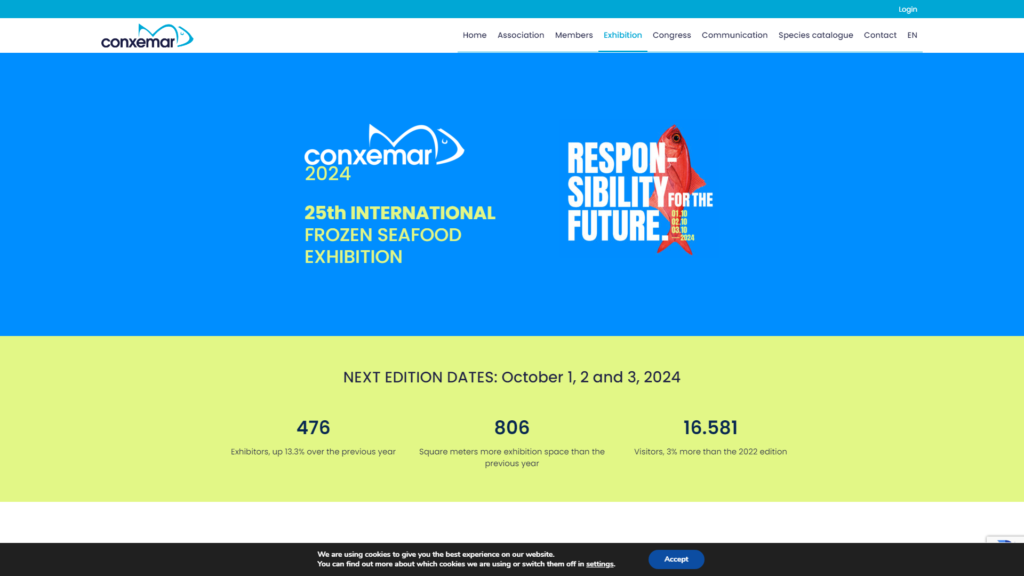Open the Species catalogue menu item
The width and height of the screenshot is (1024, 576).
pos(815,35)
